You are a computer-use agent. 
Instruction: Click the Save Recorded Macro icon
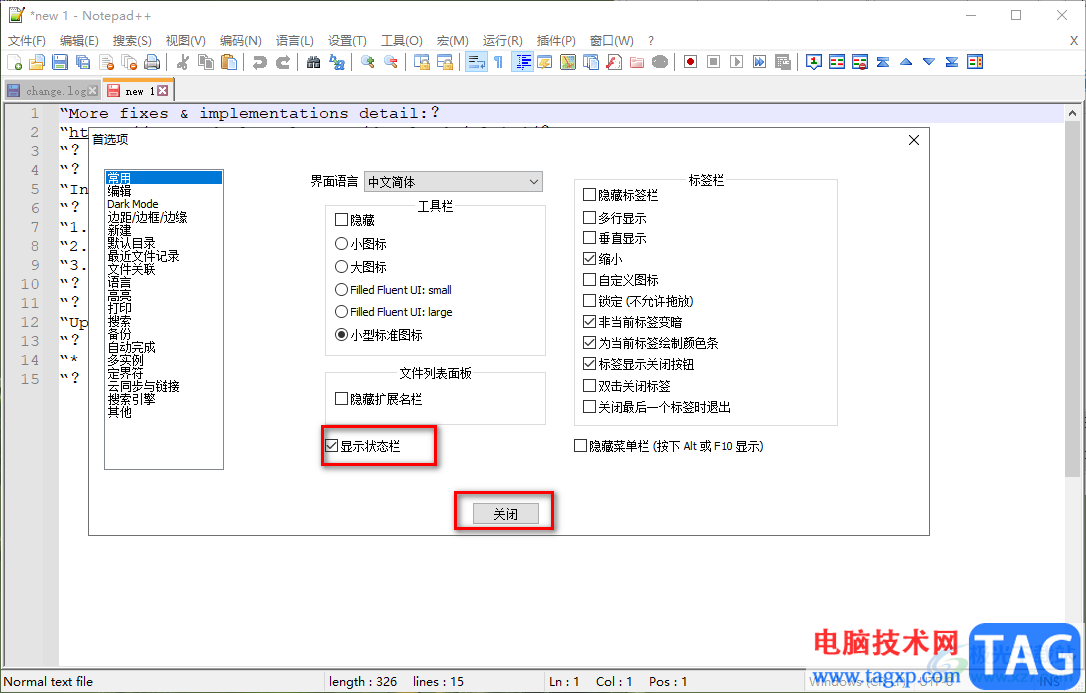pos(783,62)
